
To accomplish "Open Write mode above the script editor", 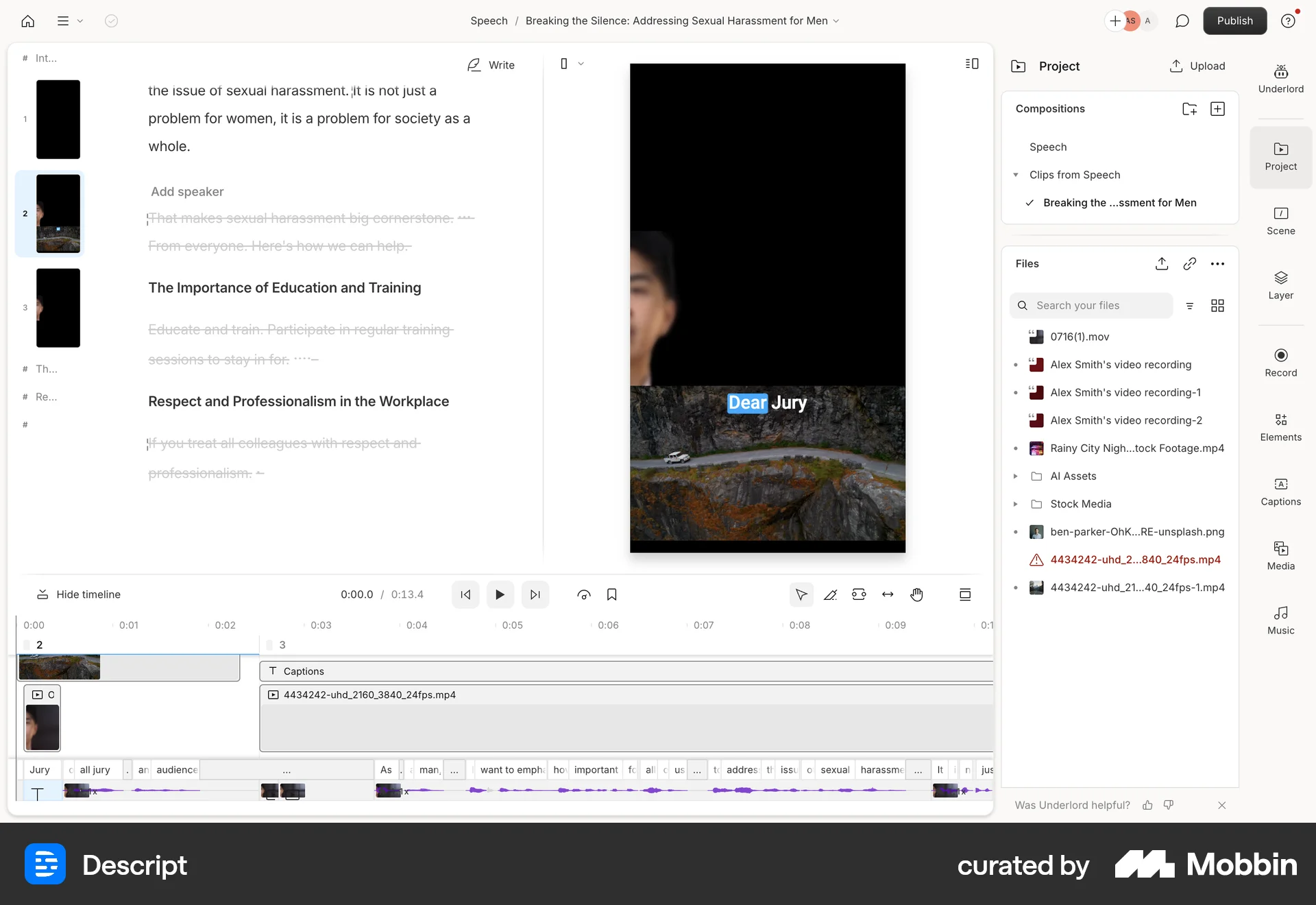I will pos(491,64).
